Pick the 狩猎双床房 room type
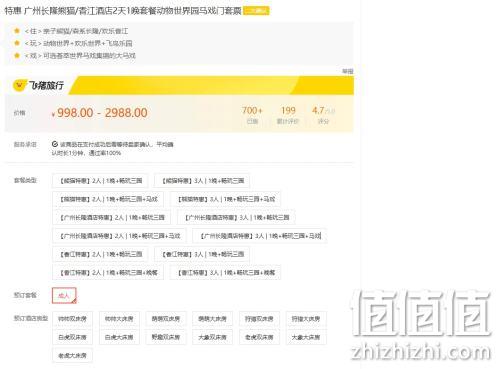Image resolution: width=500 pixels, height=369 pixels. coord(259,319)
